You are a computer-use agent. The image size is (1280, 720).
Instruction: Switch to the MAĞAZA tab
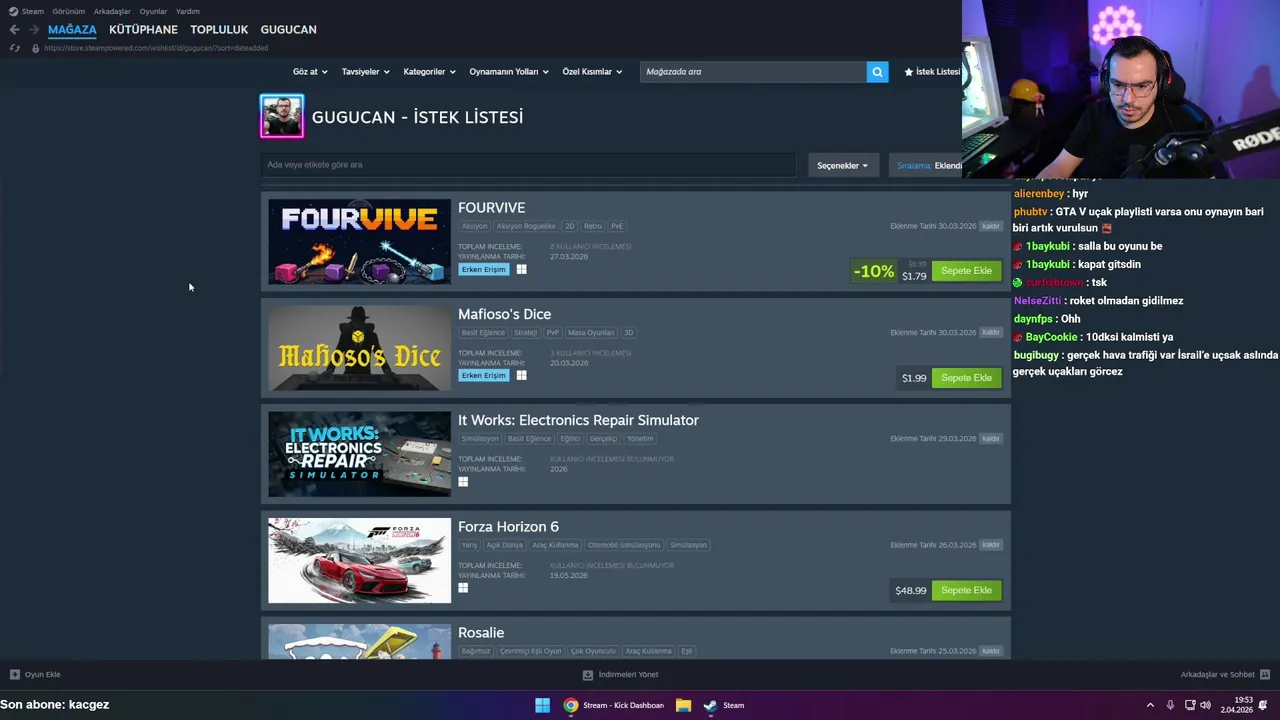click(72, 30)
